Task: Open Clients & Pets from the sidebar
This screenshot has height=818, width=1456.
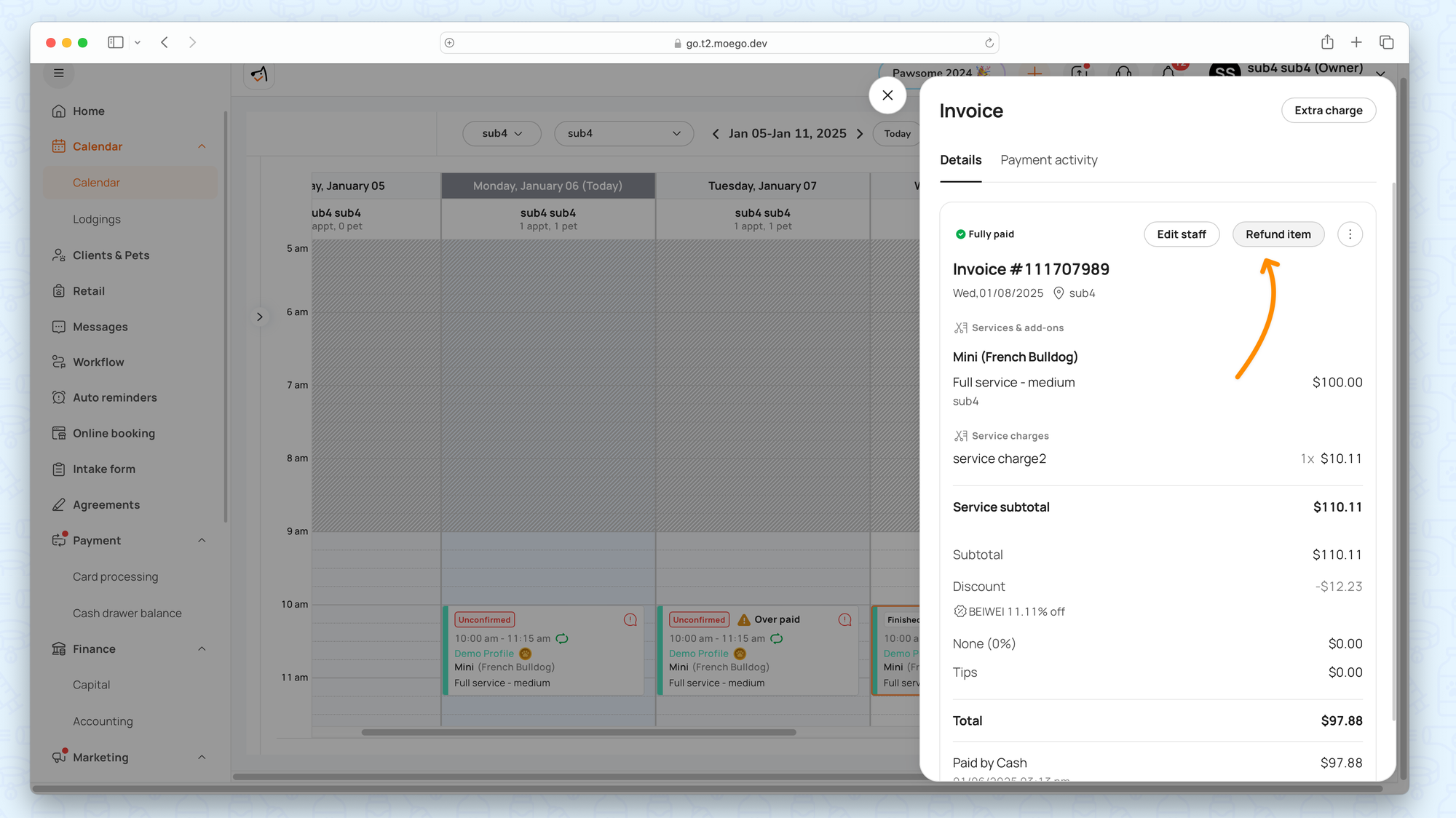Action: [111, 255]
